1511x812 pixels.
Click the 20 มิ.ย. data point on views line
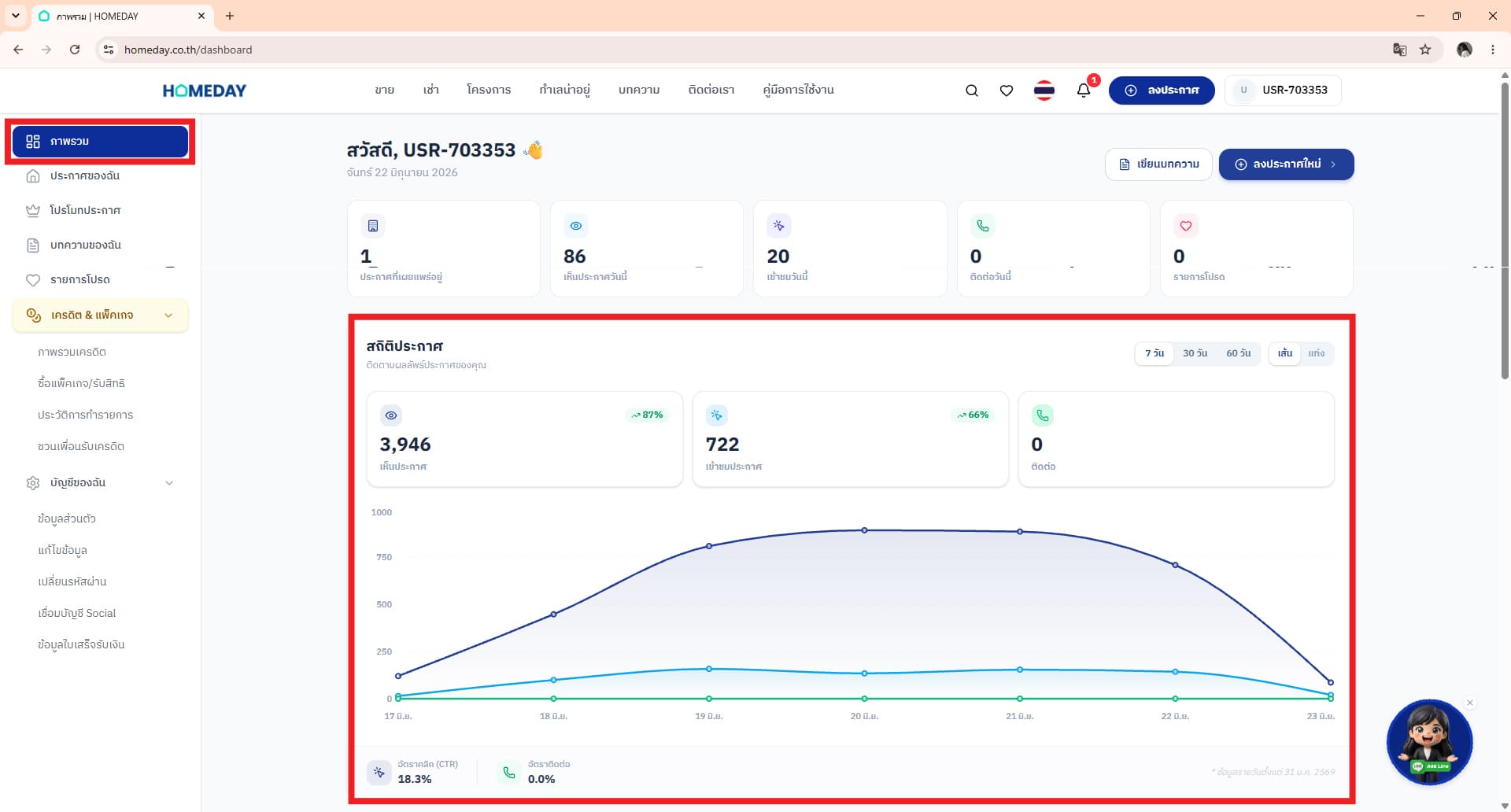pos(864,530)
